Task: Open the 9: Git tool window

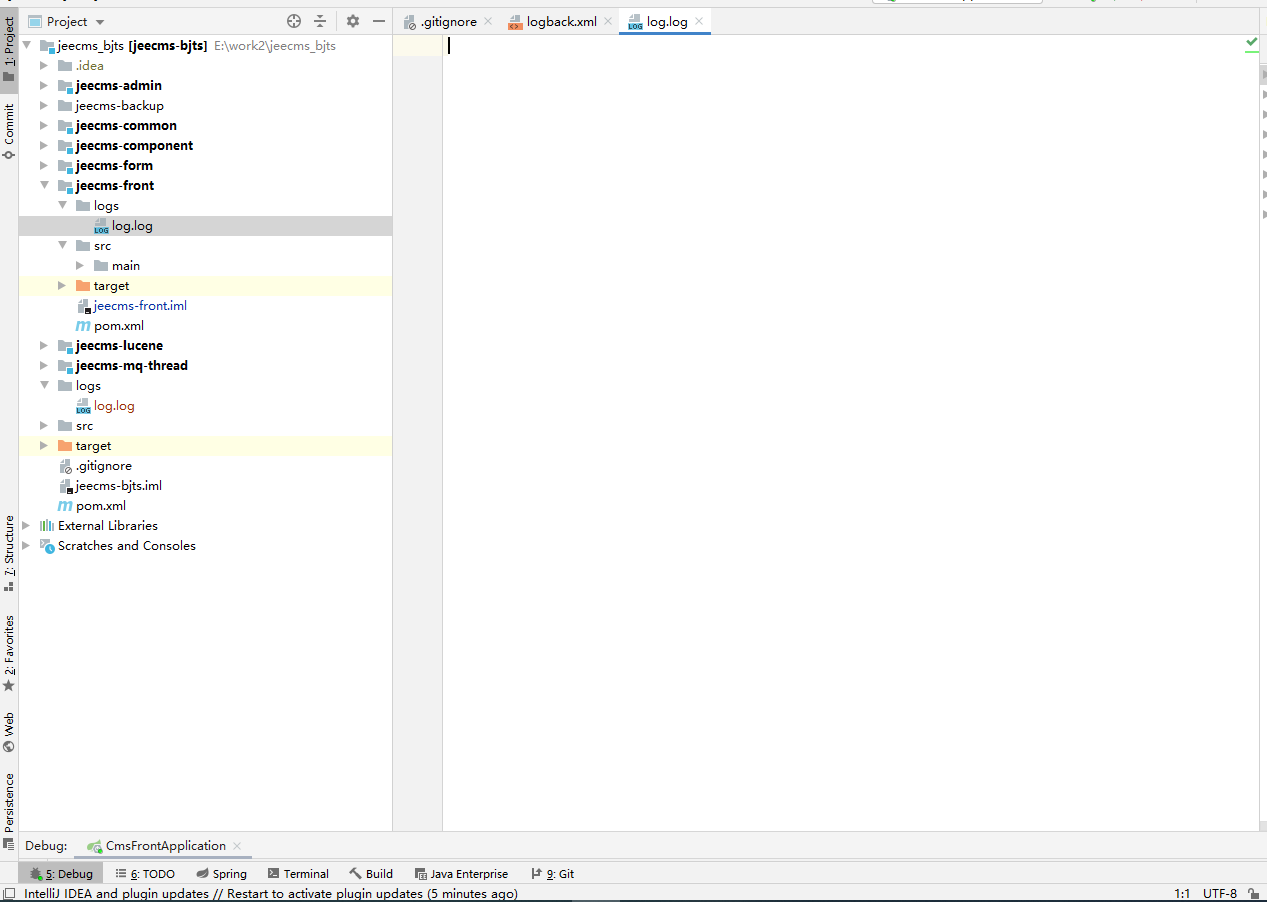Action: point(552,874)
